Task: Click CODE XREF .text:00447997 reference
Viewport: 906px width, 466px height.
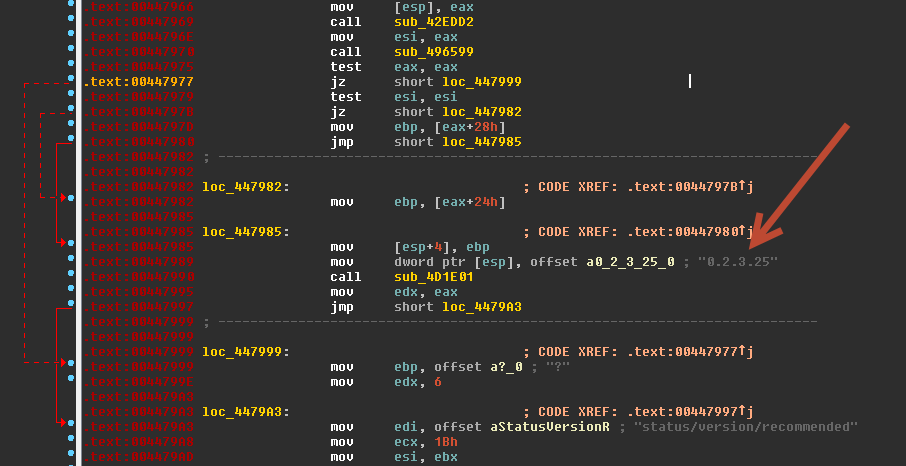Action: click(638, 412)
